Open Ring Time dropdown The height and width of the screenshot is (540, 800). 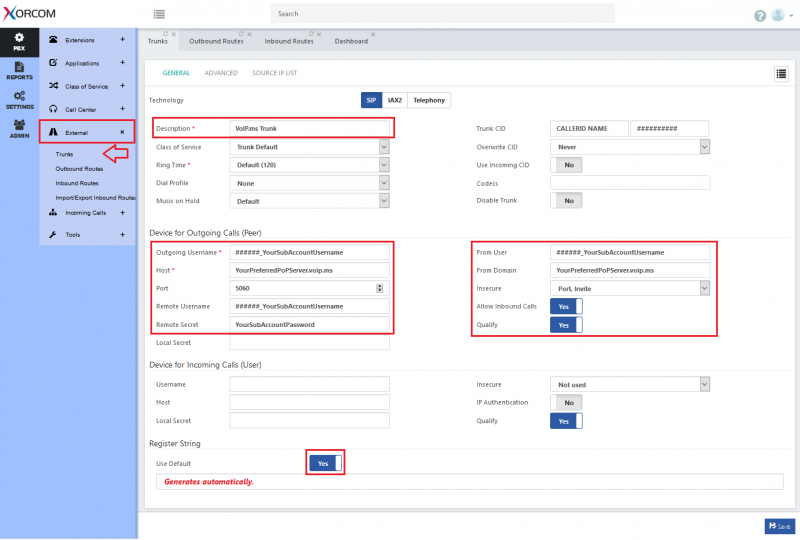point(310,165)
